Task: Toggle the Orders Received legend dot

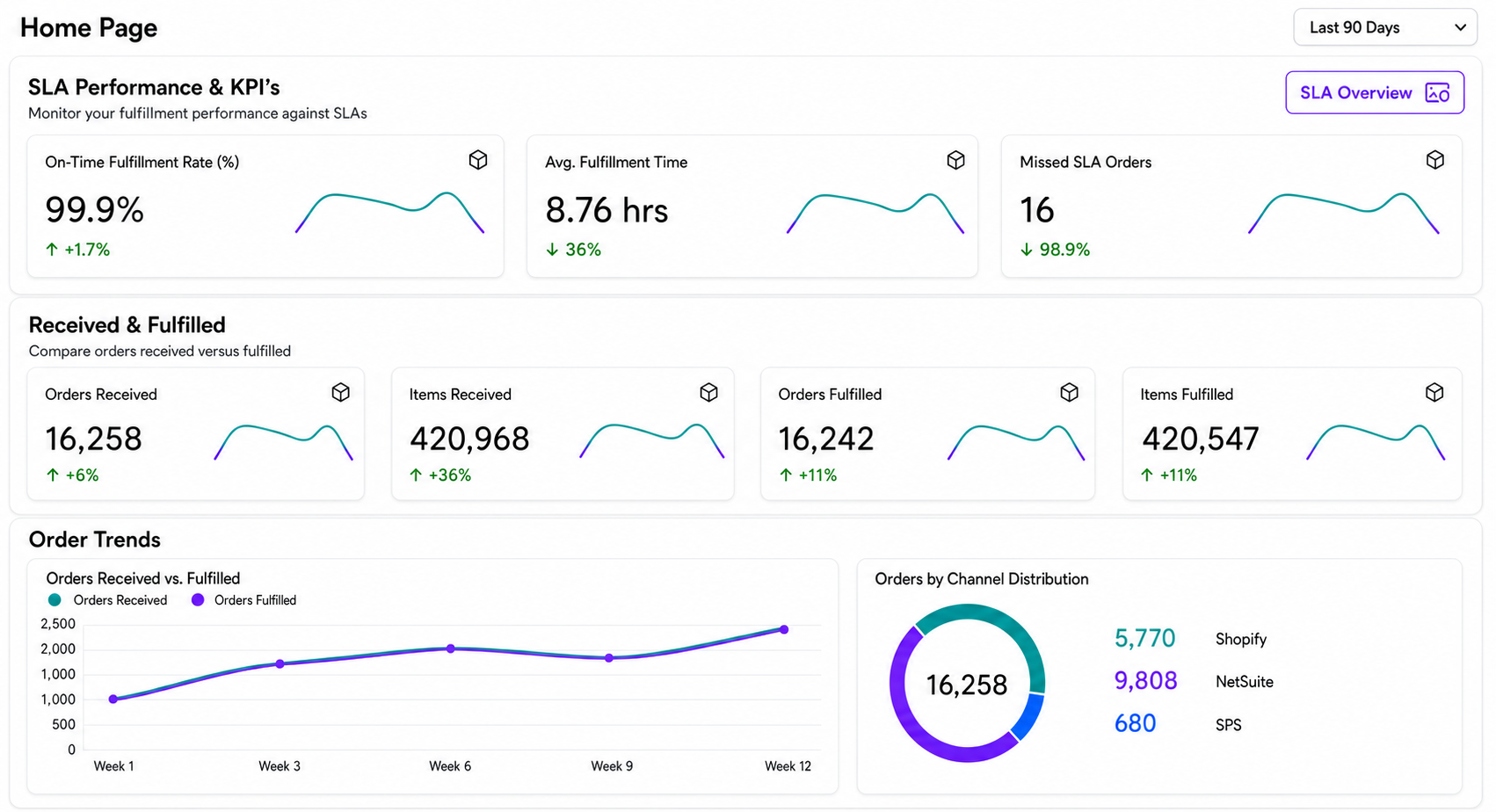Action: point(55,600)
